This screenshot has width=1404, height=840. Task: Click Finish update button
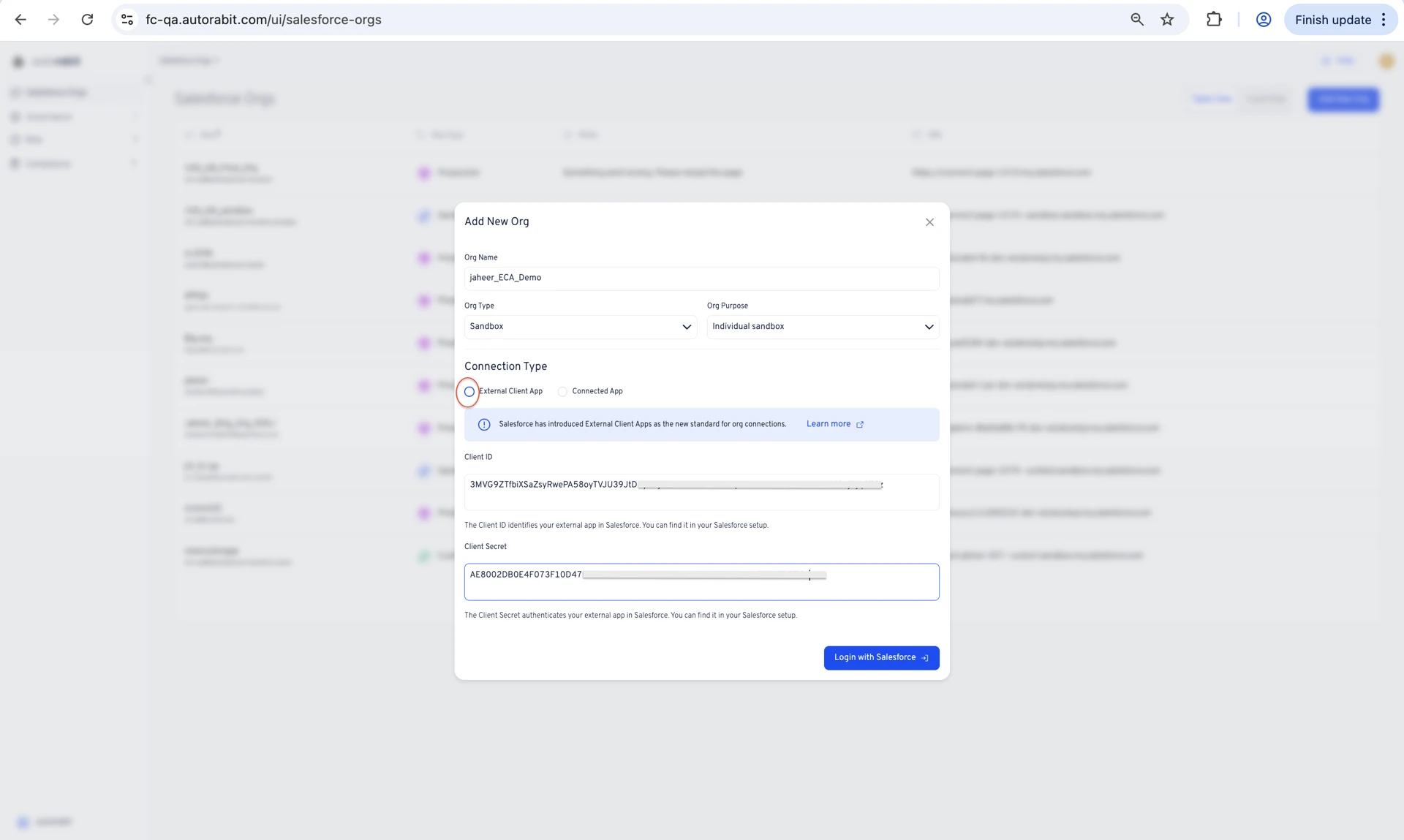tap(1332, 20)
